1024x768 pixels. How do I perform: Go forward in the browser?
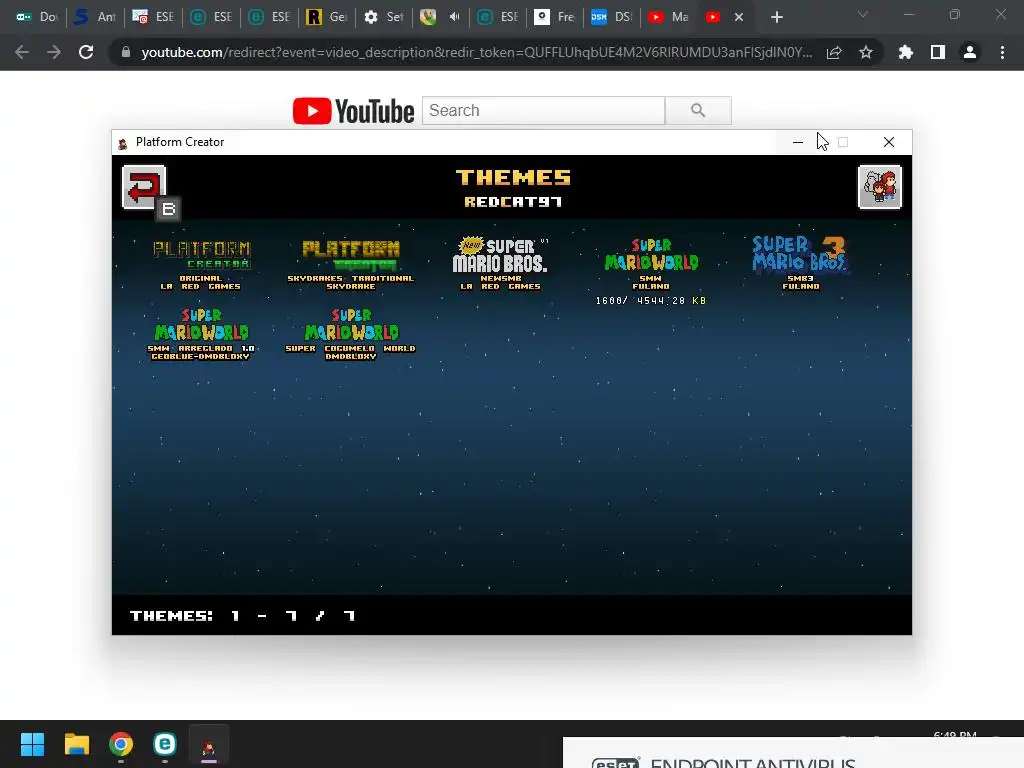click(54, 52)
